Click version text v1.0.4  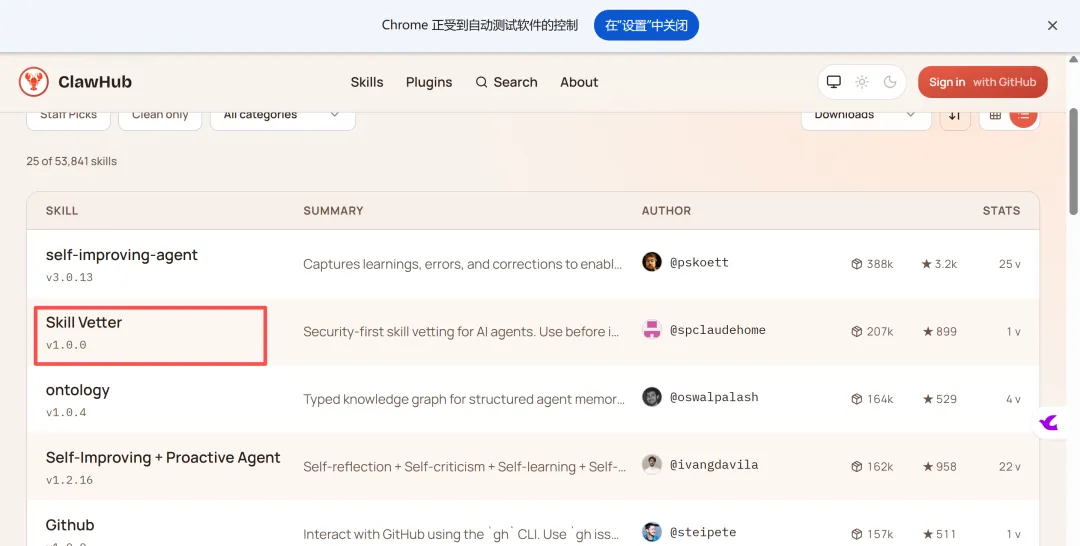click(66, 412)
